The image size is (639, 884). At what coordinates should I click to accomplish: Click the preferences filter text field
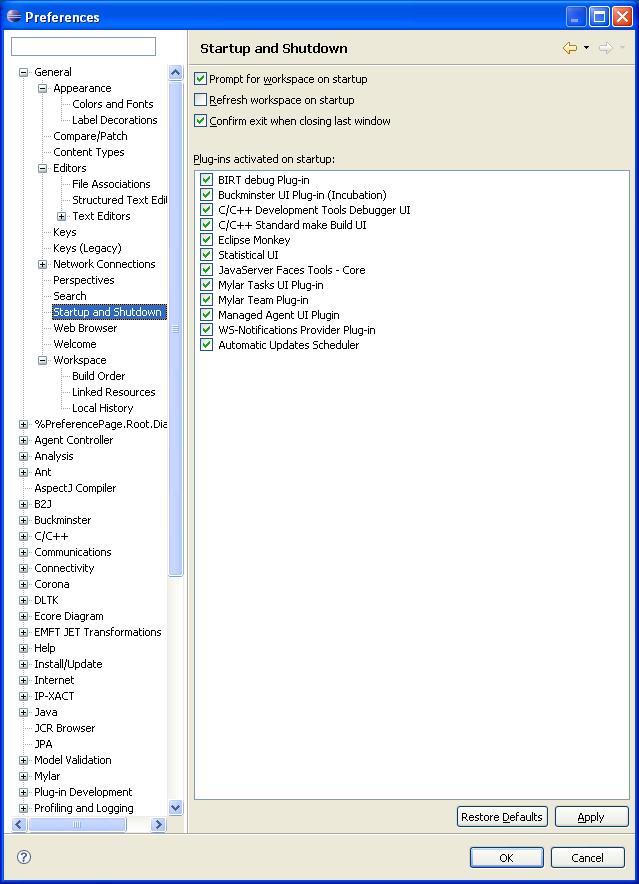[x=83, y=46]
